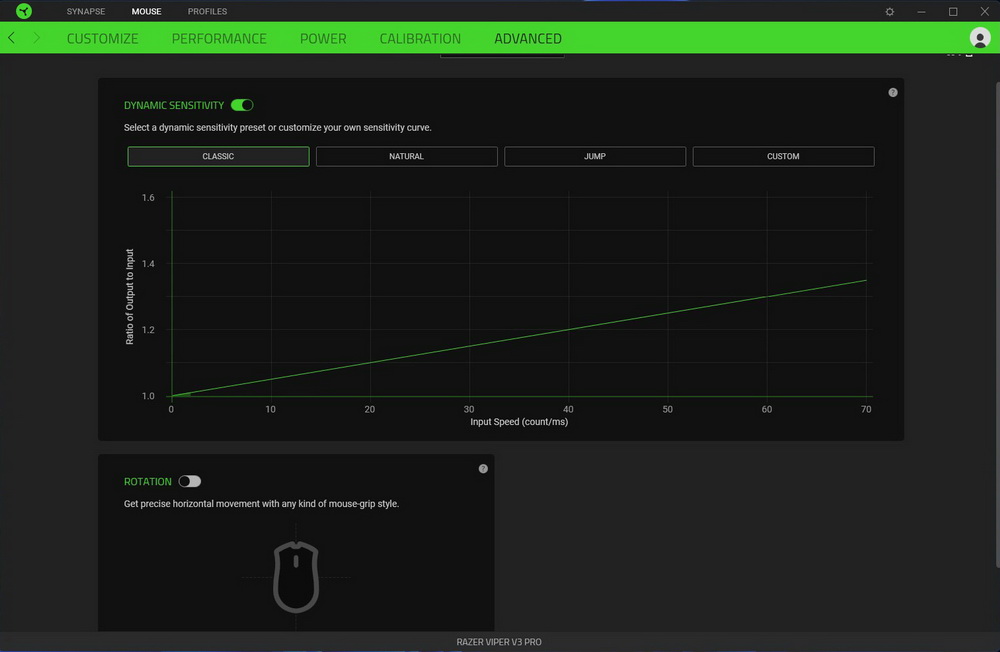Open the Profiles menu

pos(207,12)
